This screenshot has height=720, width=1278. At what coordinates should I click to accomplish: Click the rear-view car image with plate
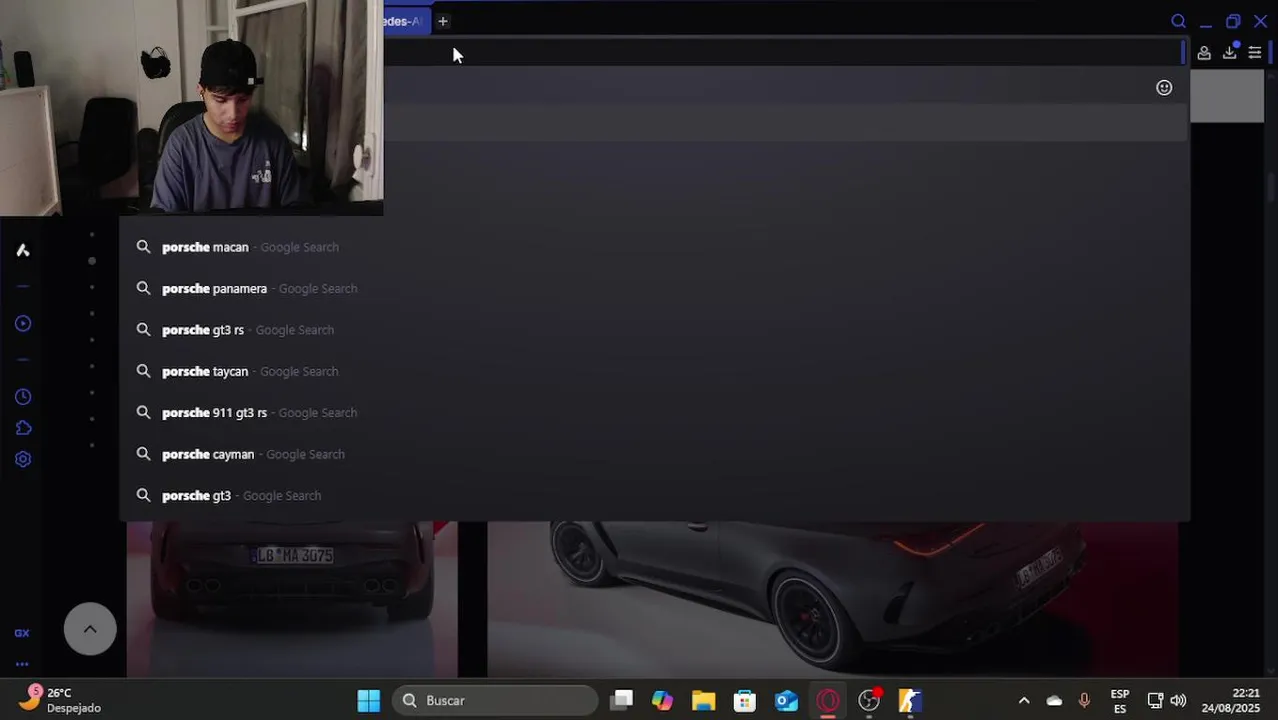click(292, 599)
